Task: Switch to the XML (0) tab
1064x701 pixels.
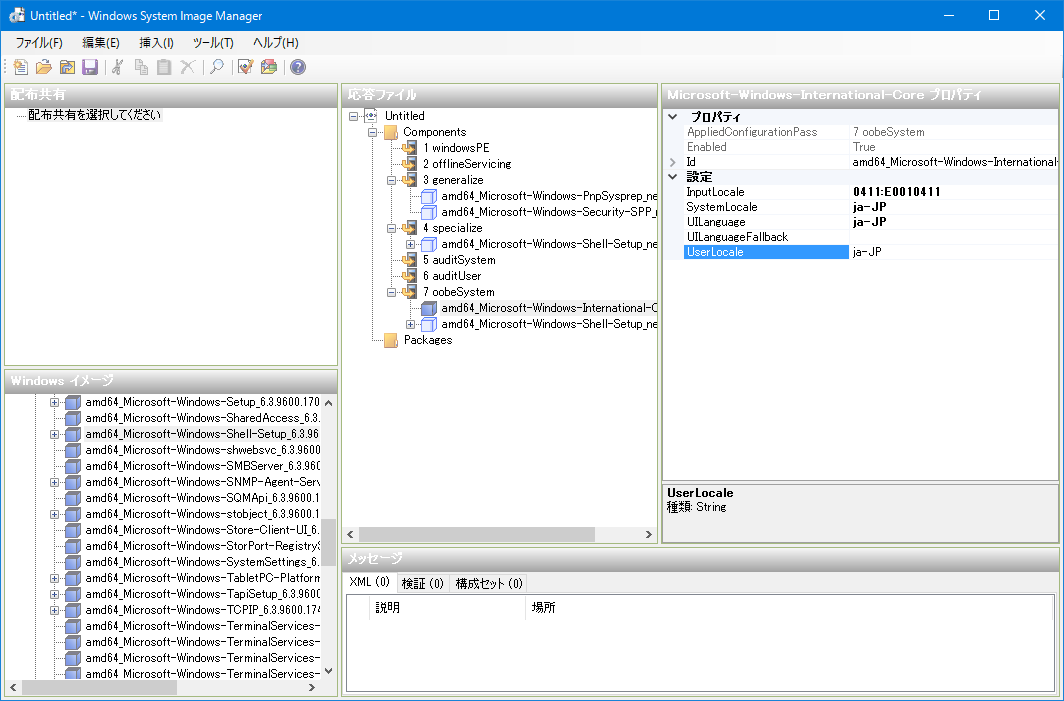Action: (370, 582)
